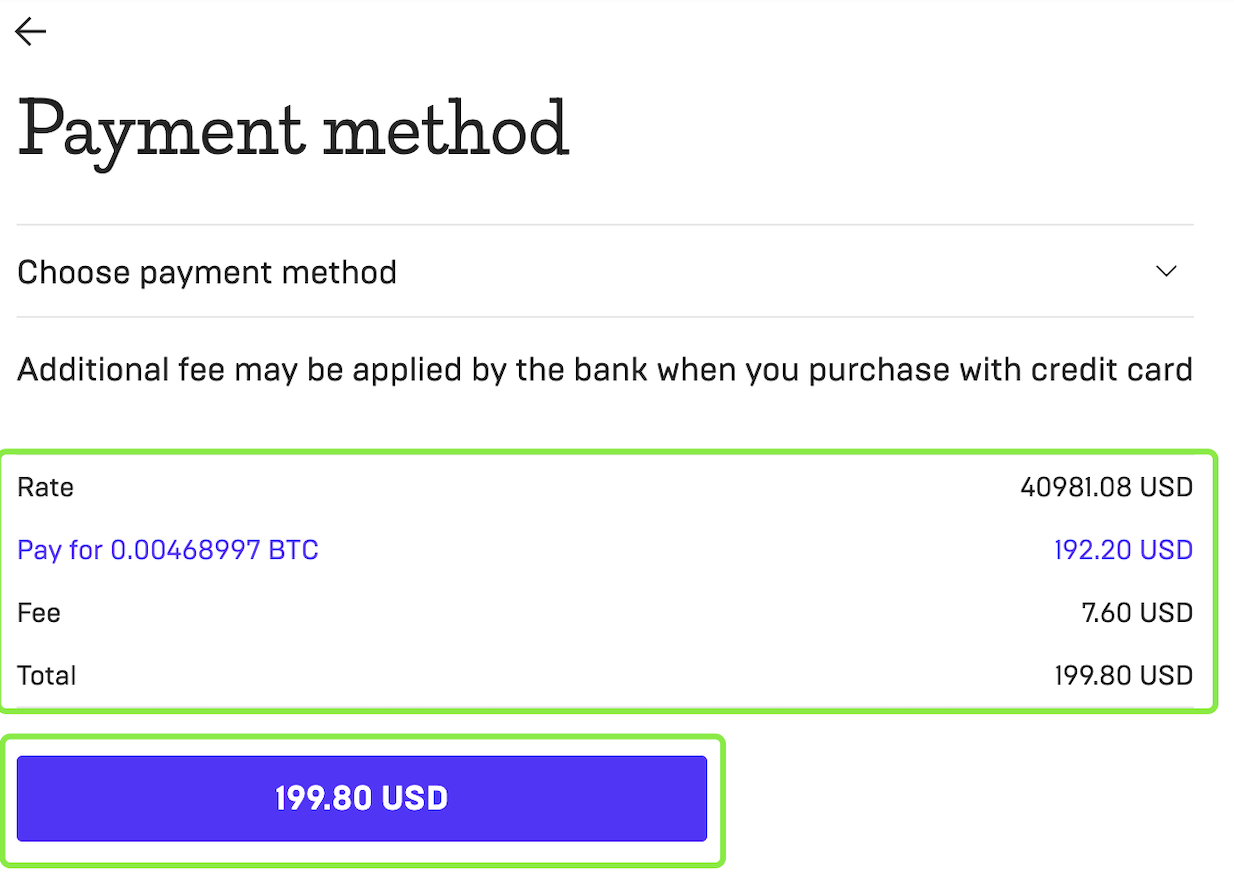Select the 199.80 USD total value
Screen dimensions: 1234x878
point(1123,676)
